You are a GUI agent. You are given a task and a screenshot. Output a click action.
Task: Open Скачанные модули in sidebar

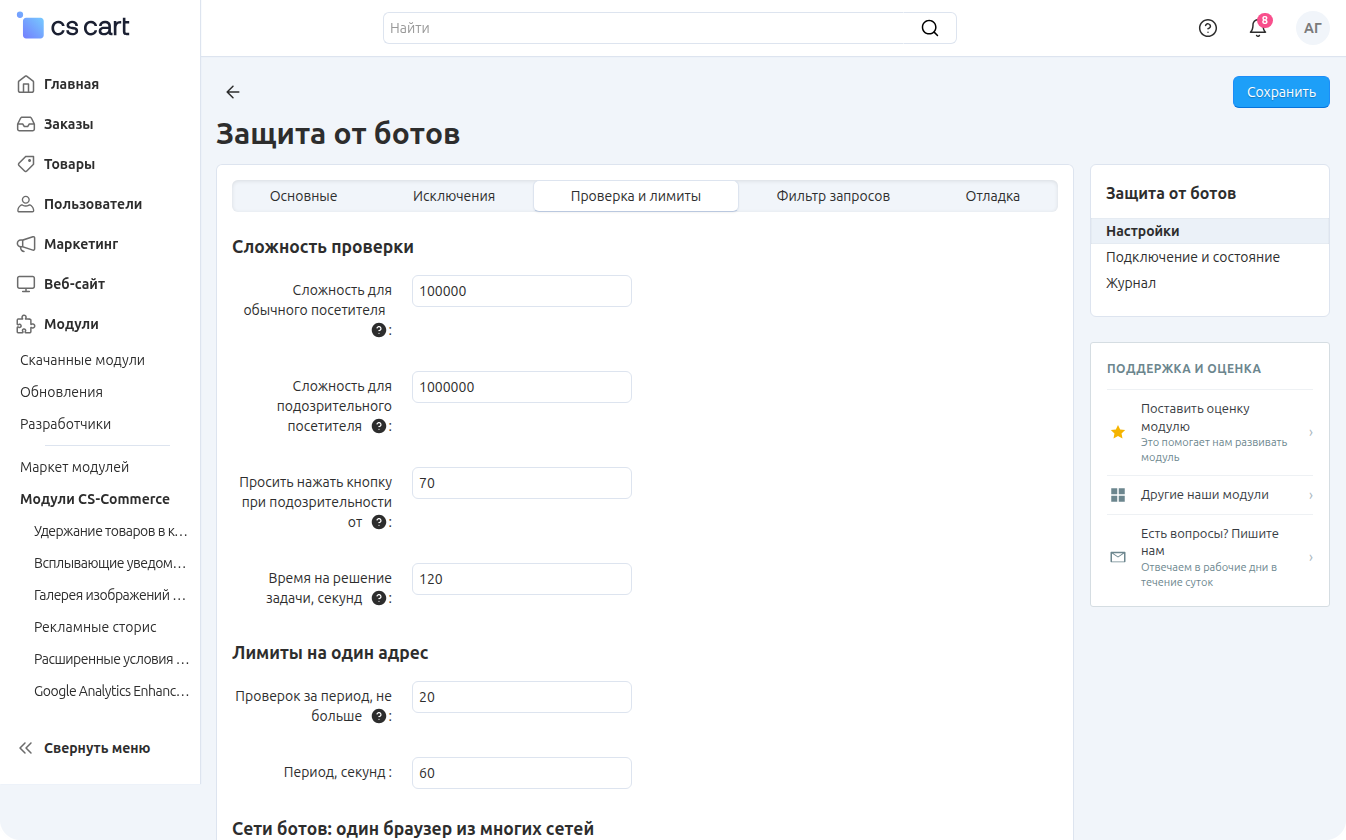coord(83,360)
